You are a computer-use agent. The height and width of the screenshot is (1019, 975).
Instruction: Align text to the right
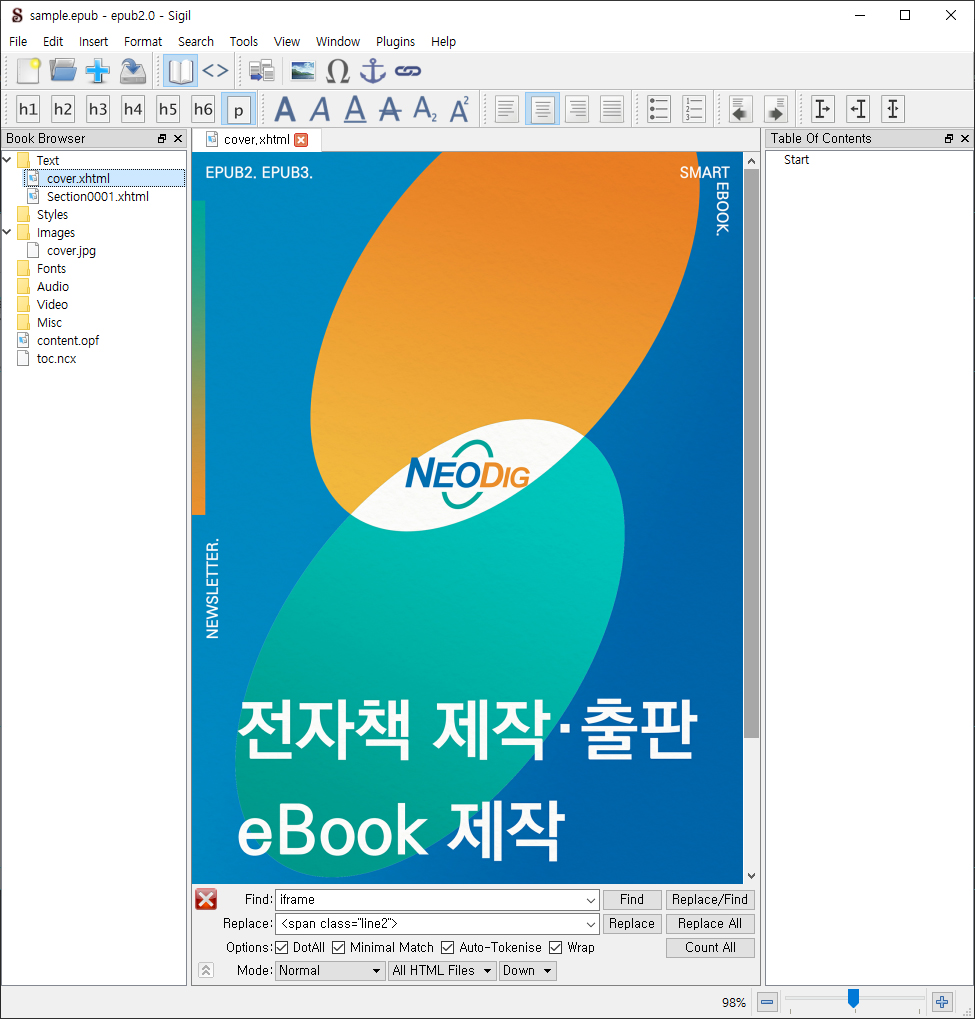(x=577, y=109)
